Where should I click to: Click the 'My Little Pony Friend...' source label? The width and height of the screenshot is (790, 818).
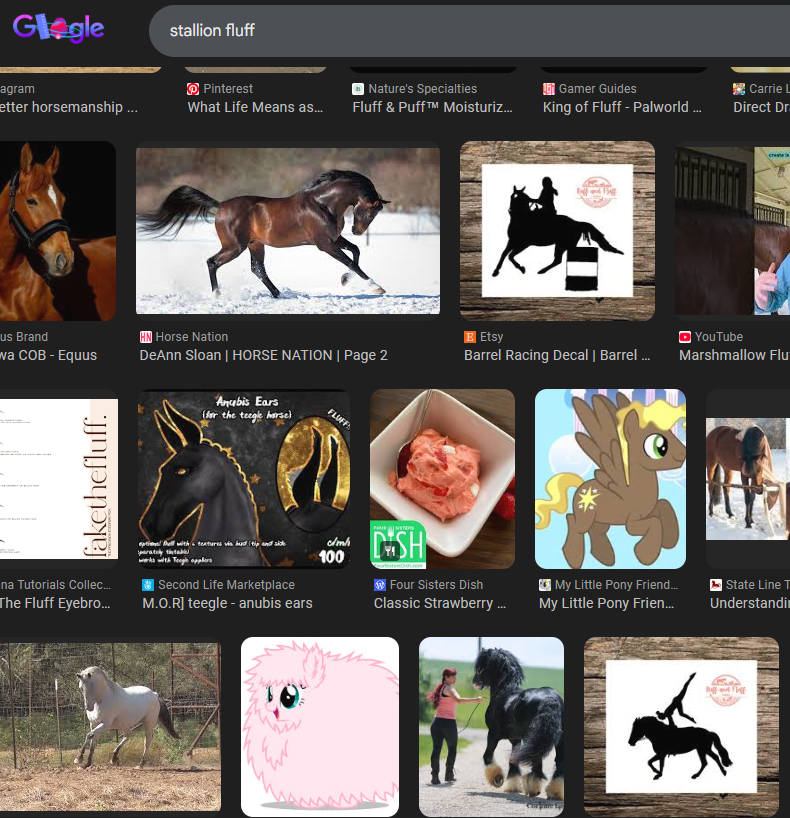(x=616, y=585)
